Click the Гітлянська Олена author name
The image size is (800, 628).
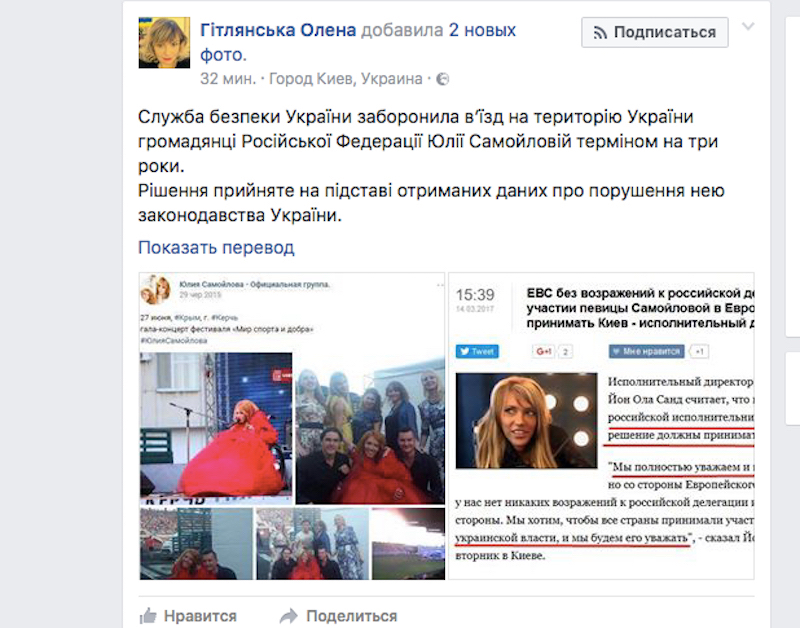278,30
